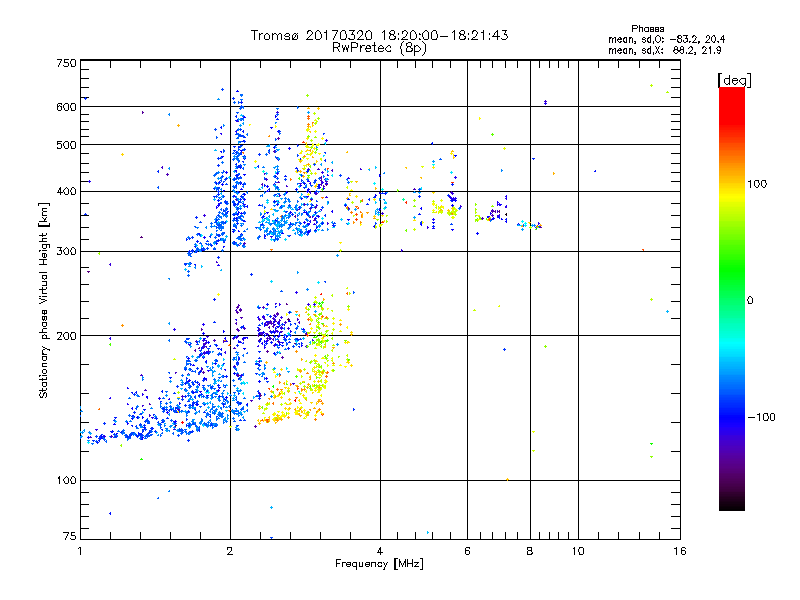
Task: Click the '6' tick label on the frequency axis
Action: pos(467,551)
